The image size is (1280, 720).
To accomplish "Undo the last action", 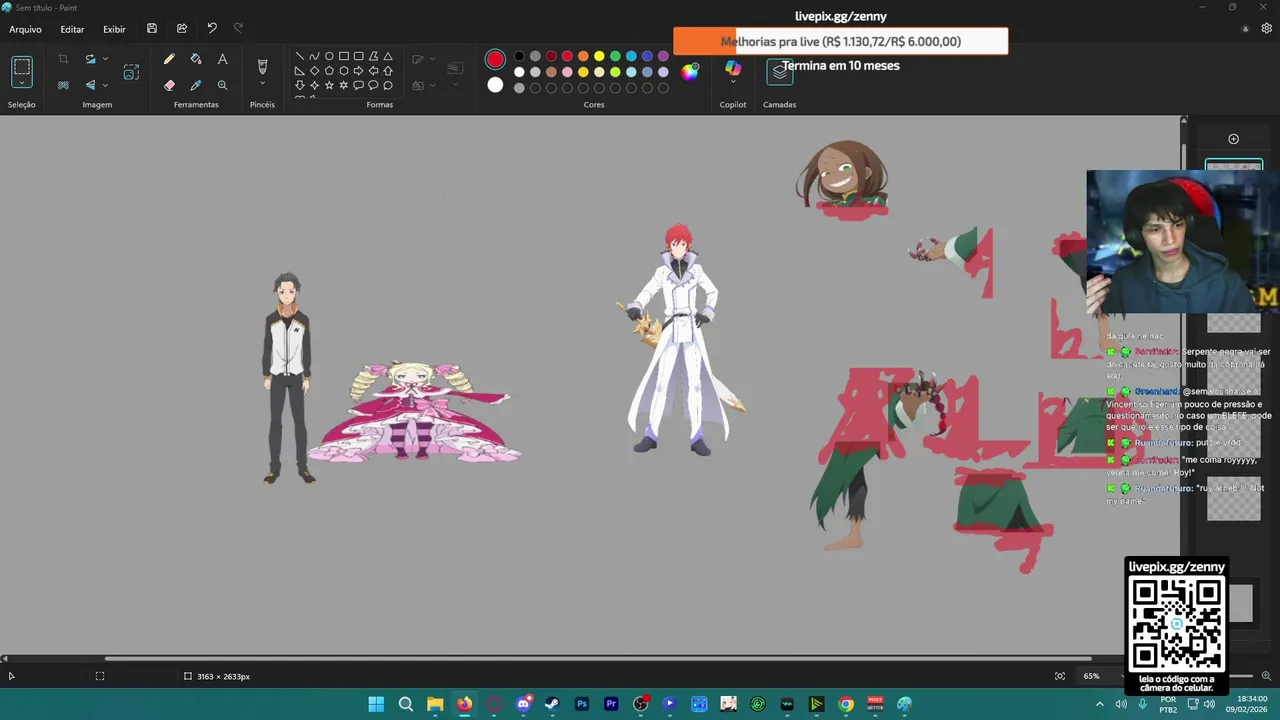I will [212, 29].
